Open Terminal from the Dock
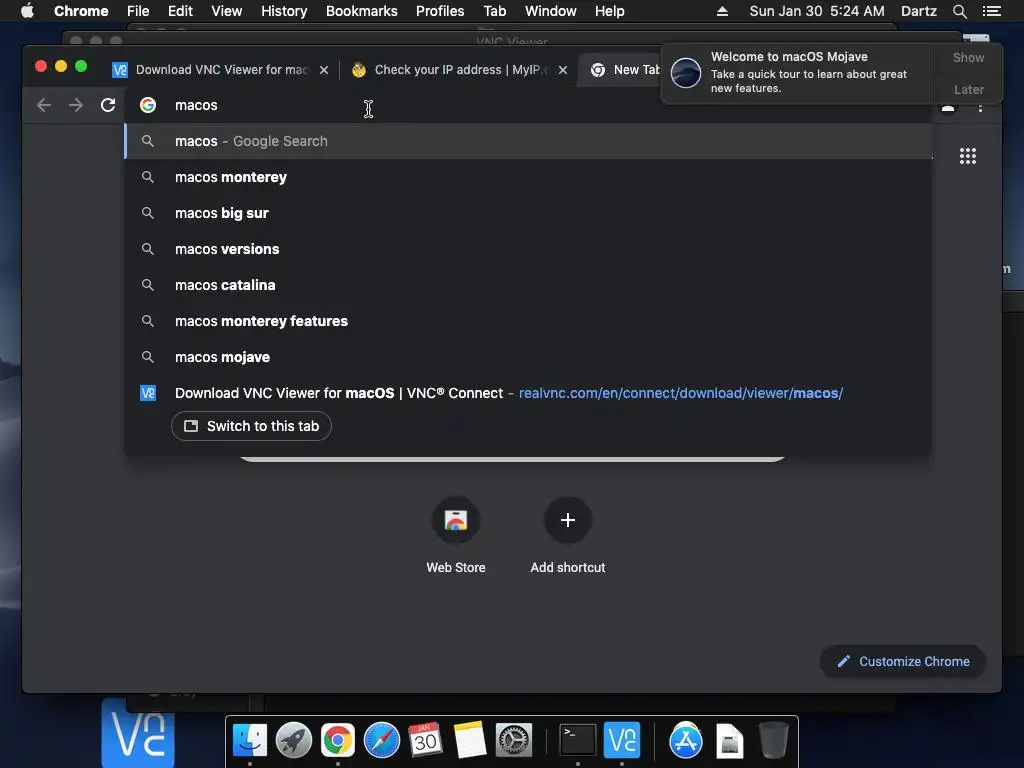1024x768 pixels. click(x=578, y=740)
